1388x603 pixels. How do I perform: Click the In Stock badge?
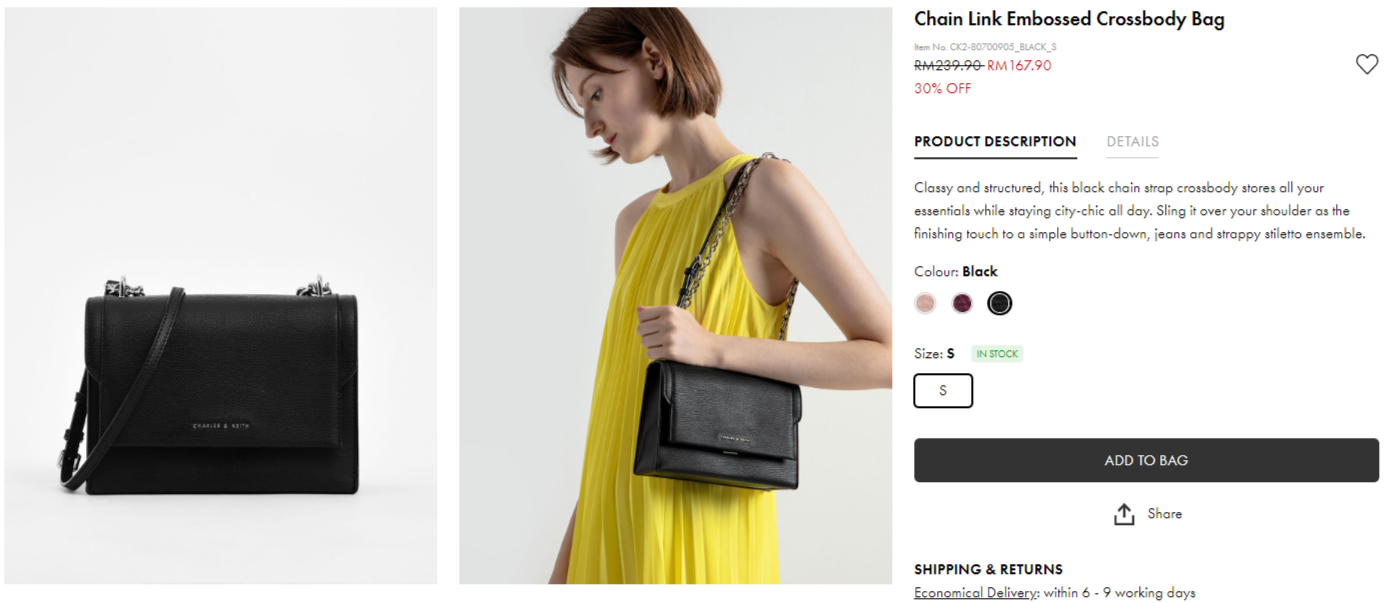[x=997, y=354]
